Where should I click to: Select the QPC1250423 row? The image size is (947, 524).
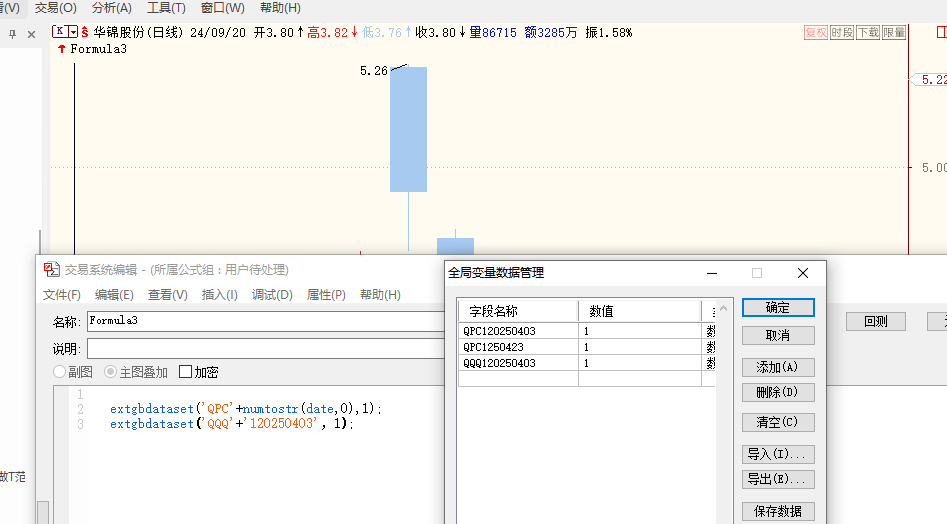point(587,347)
